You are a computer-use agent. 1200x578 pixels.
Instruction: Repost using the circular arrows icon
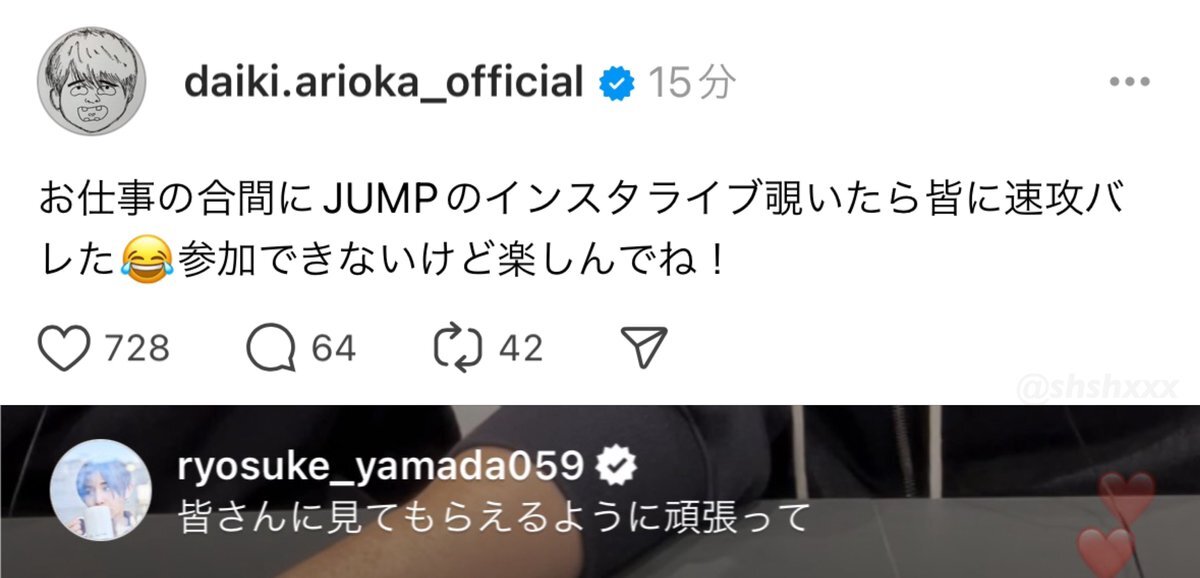pos(459,347)
